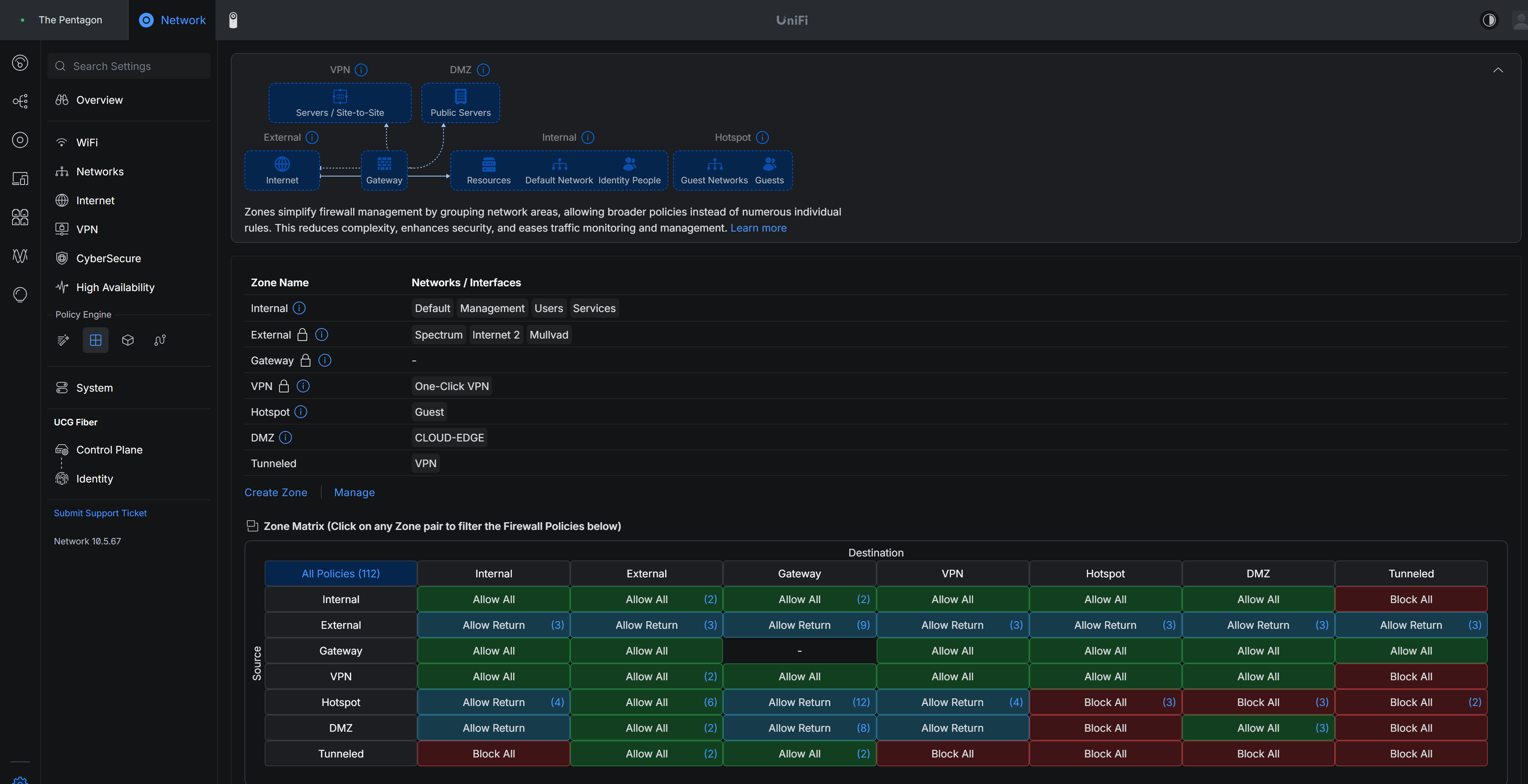The width and height of the screenshot is (1528, 784).
Task: Filter Hotspot to External Allow All (6)
Action: 647,702
